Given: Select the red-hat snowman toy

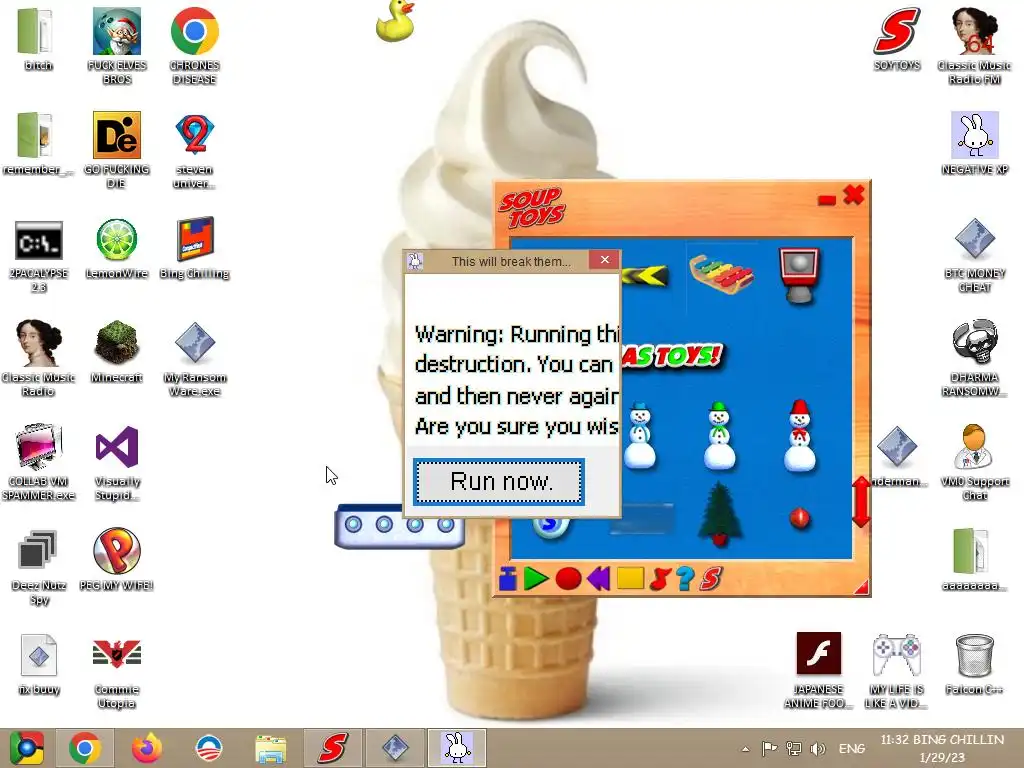Looking at the screenshot, I should click(x=799, y=435).
